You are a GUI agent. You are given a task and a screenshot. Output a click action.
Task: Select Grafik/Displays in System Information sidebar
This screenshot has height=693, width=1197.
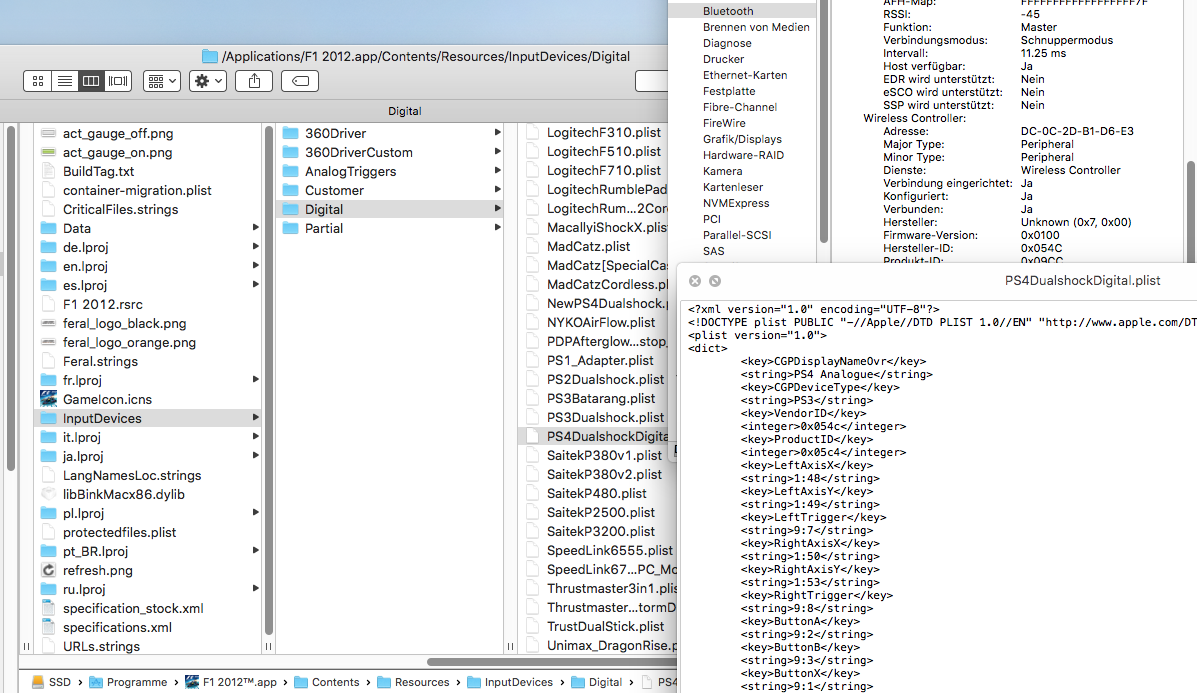pyautogui.click(x=742, y=139)
